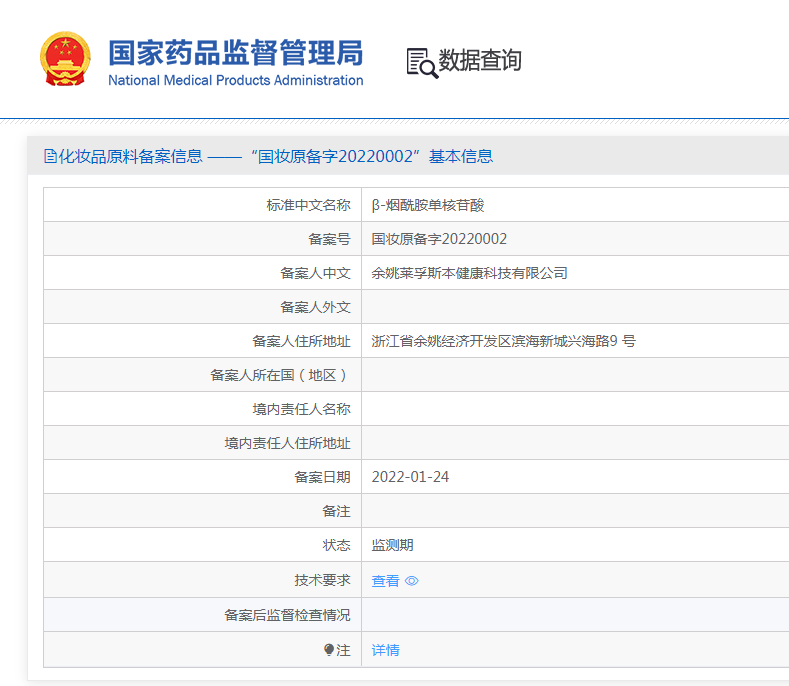789x686 pixels.
Task: Click the National Medical Products Administration text
Action: pyautogui.click(x=235, y=81)
